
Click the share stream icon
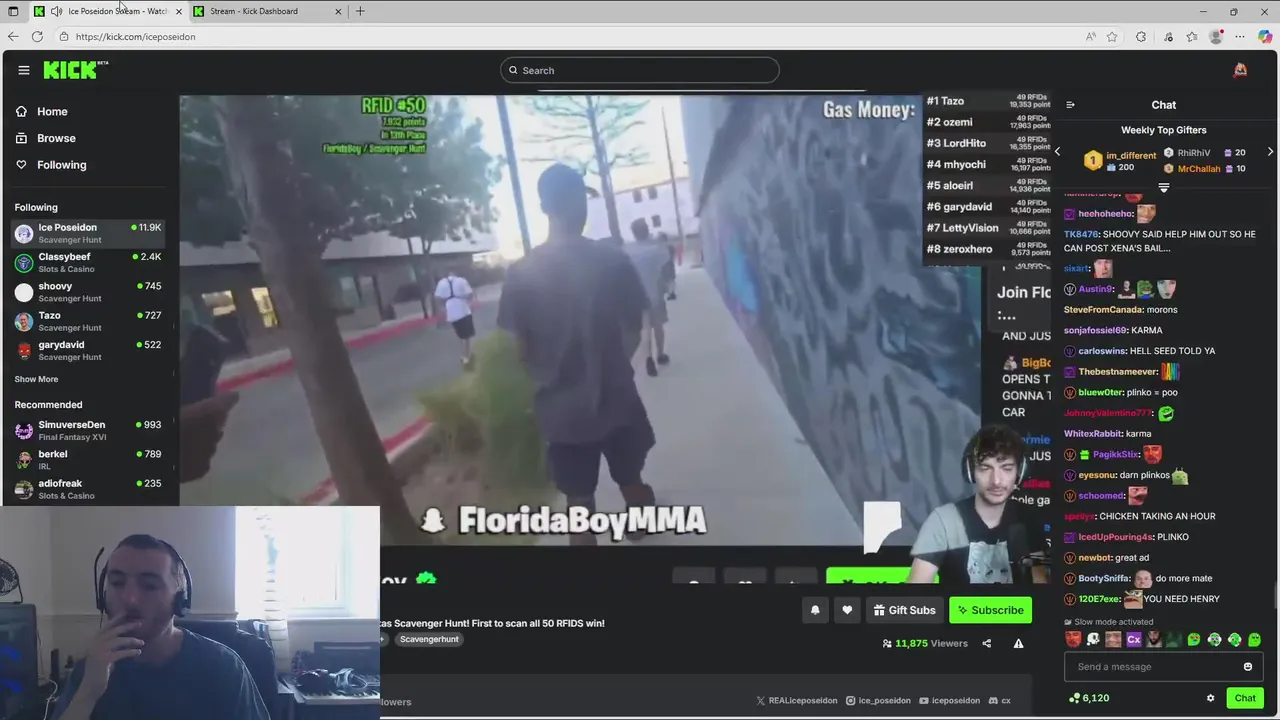[x=987, y=644]
